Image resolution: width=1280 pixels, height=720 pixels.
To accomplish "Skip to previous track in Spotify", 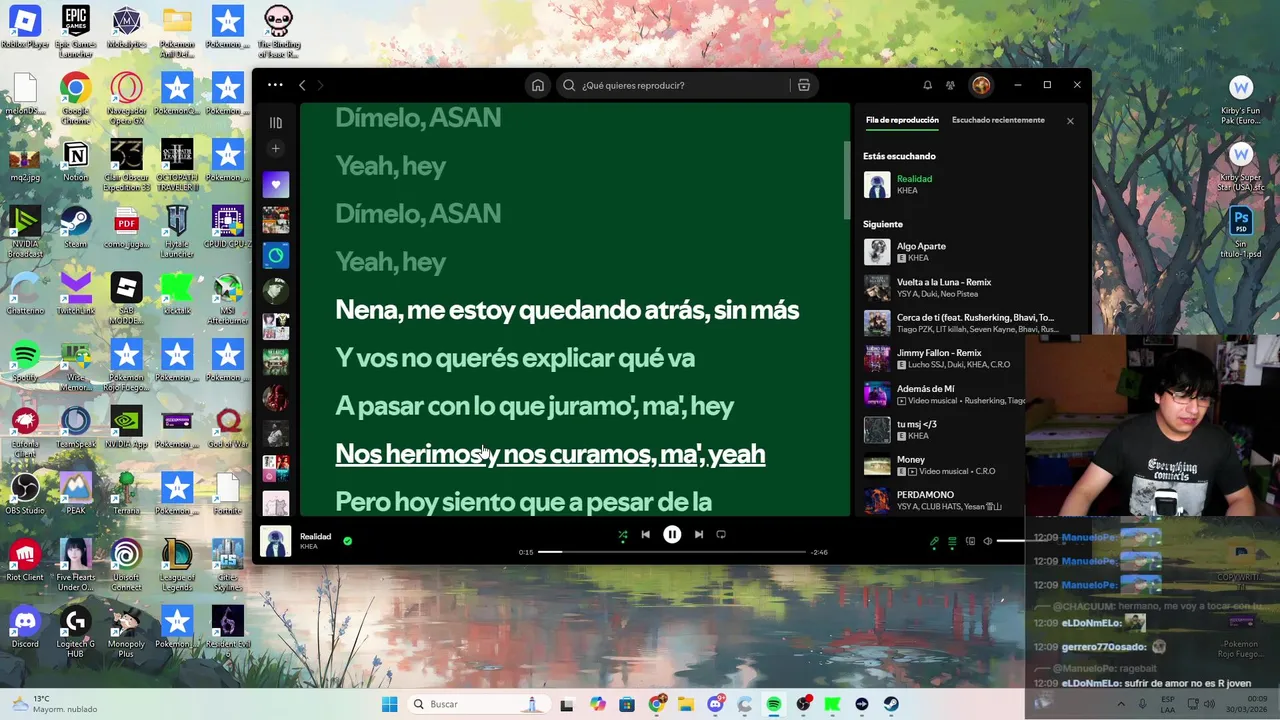I will click(645, 535).
